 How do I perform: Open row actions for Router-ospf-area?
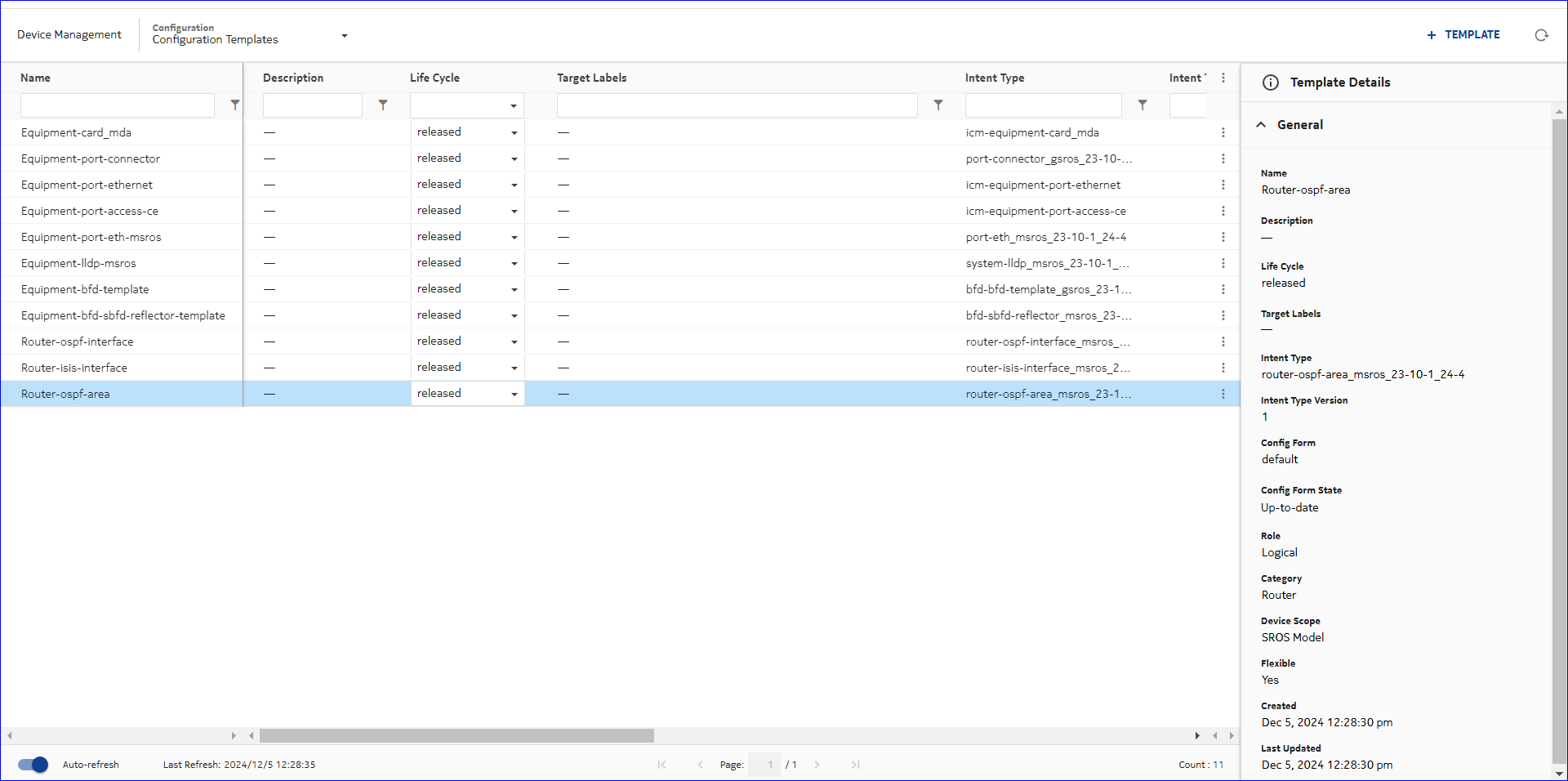pyautogui.click(x=1223, y=394)
